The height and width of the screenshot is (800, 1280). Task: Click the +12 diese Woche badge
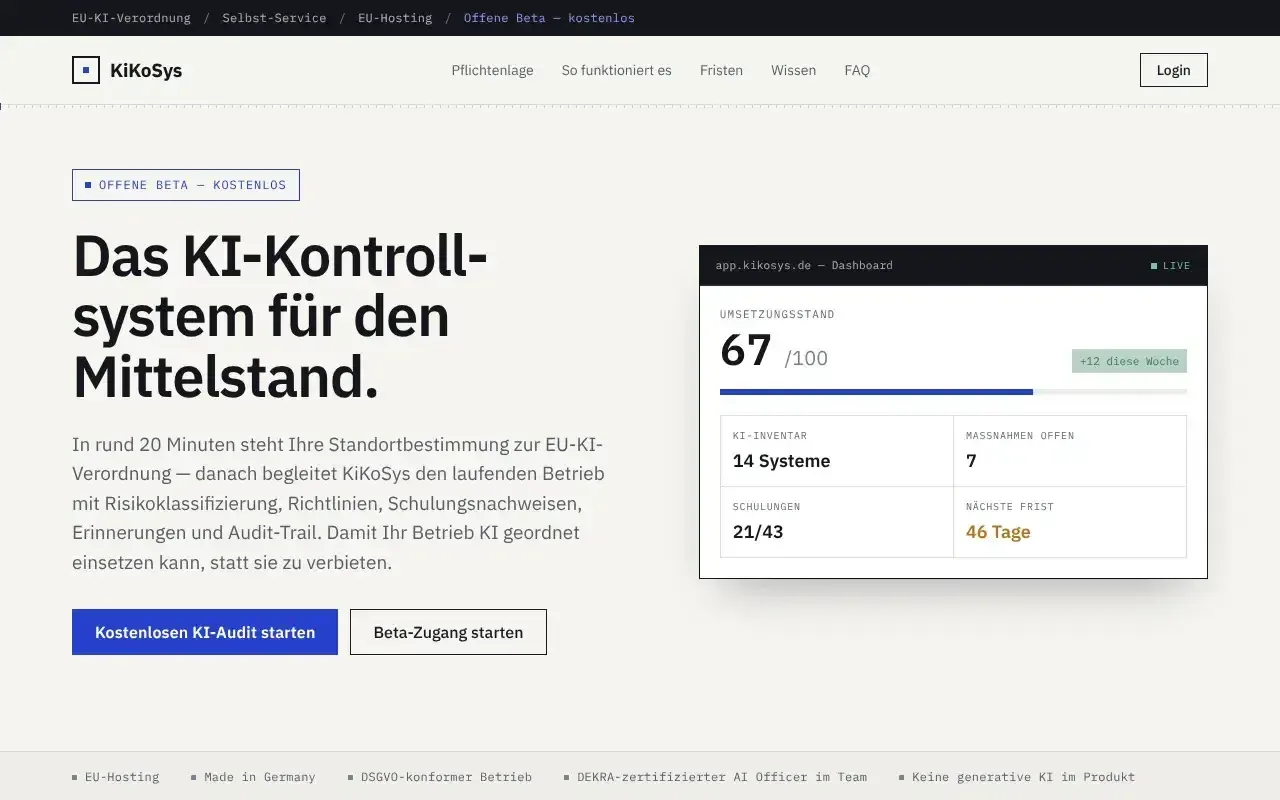coord(1129,361)
